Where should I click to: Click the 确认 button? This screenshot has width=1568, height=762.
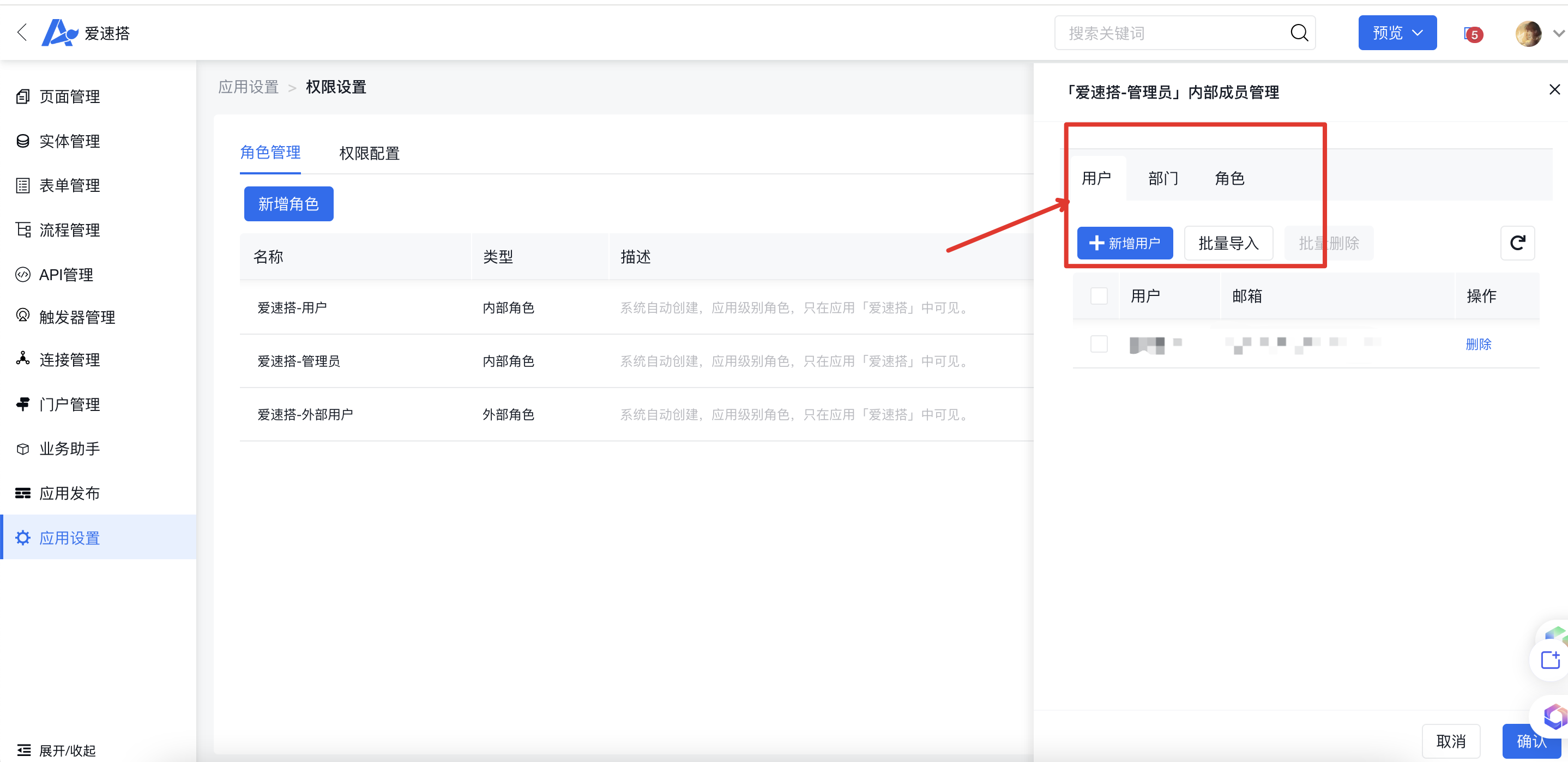[1531, 741]
